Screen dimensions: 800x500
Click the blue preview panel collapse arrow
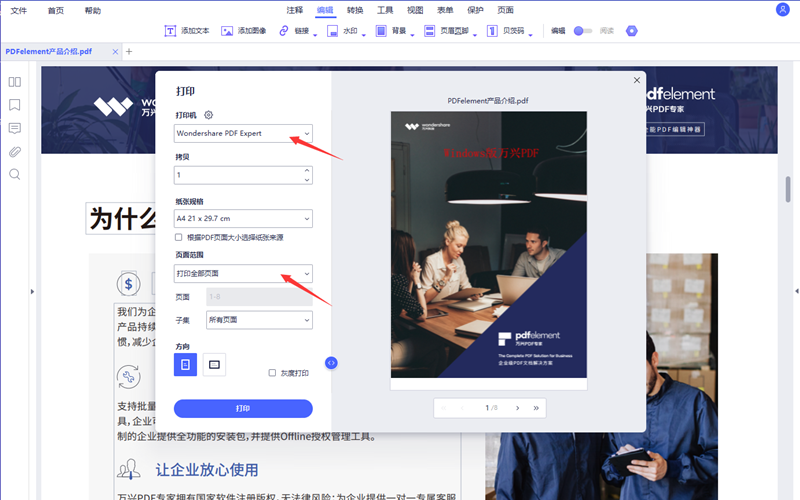332,363
